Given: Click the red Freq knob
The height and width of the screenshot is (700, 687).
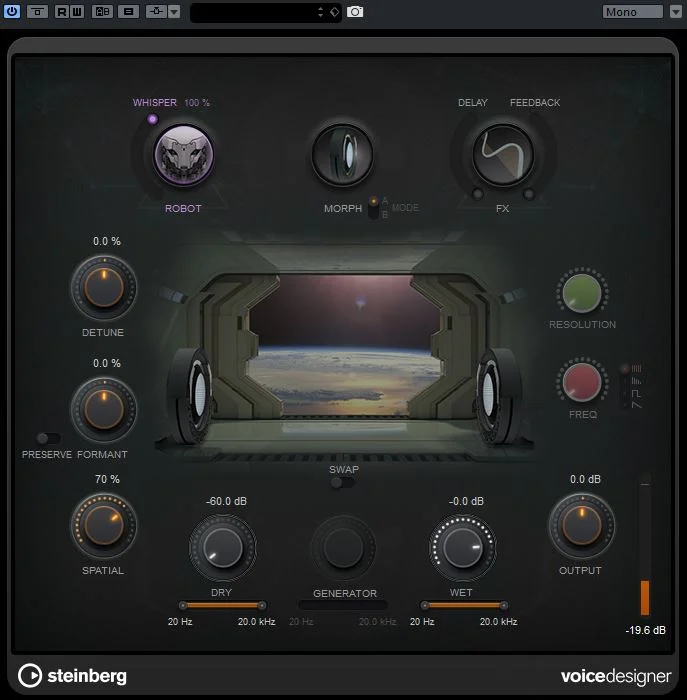Looking at the screenshot, I should click(582, 382).
